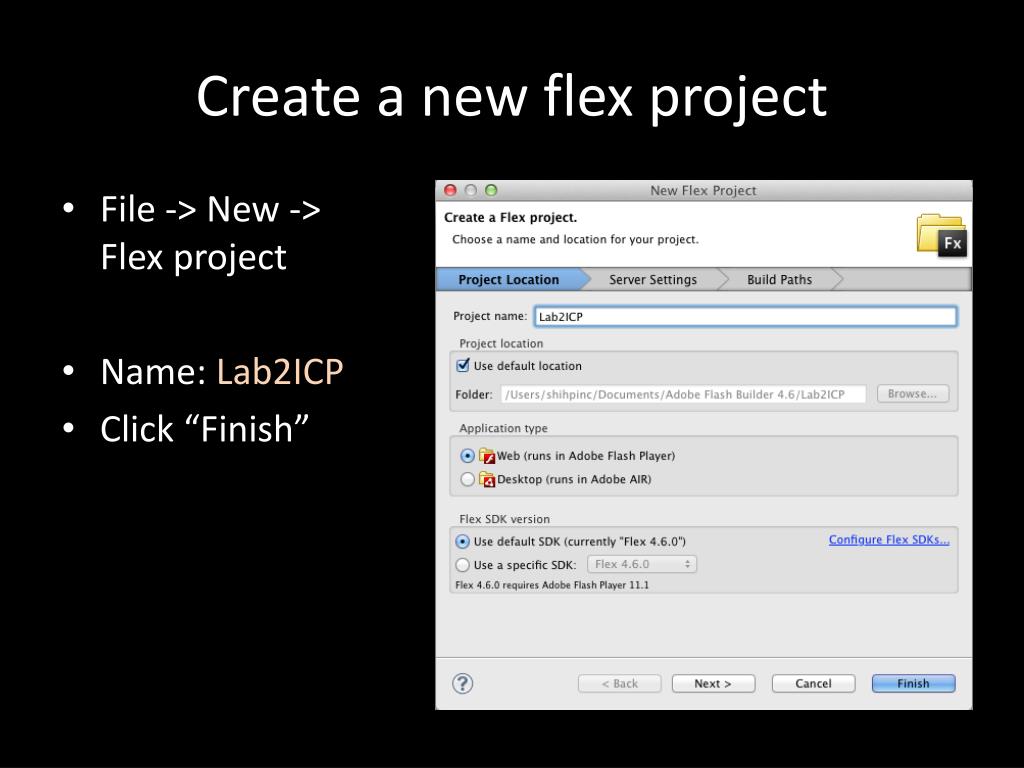Click the 'Project location' group label

[501, 344]
